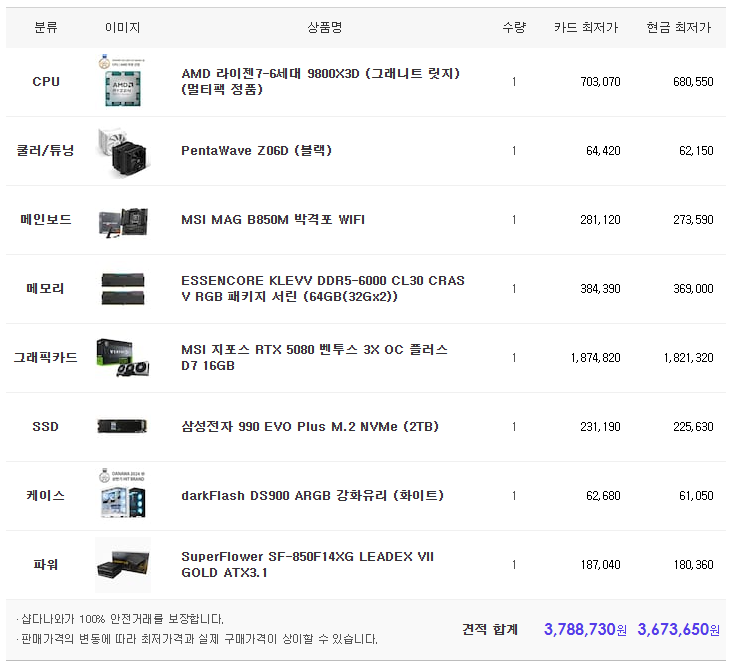Click the CPU category label
The image size is (729, 665).
46,82
